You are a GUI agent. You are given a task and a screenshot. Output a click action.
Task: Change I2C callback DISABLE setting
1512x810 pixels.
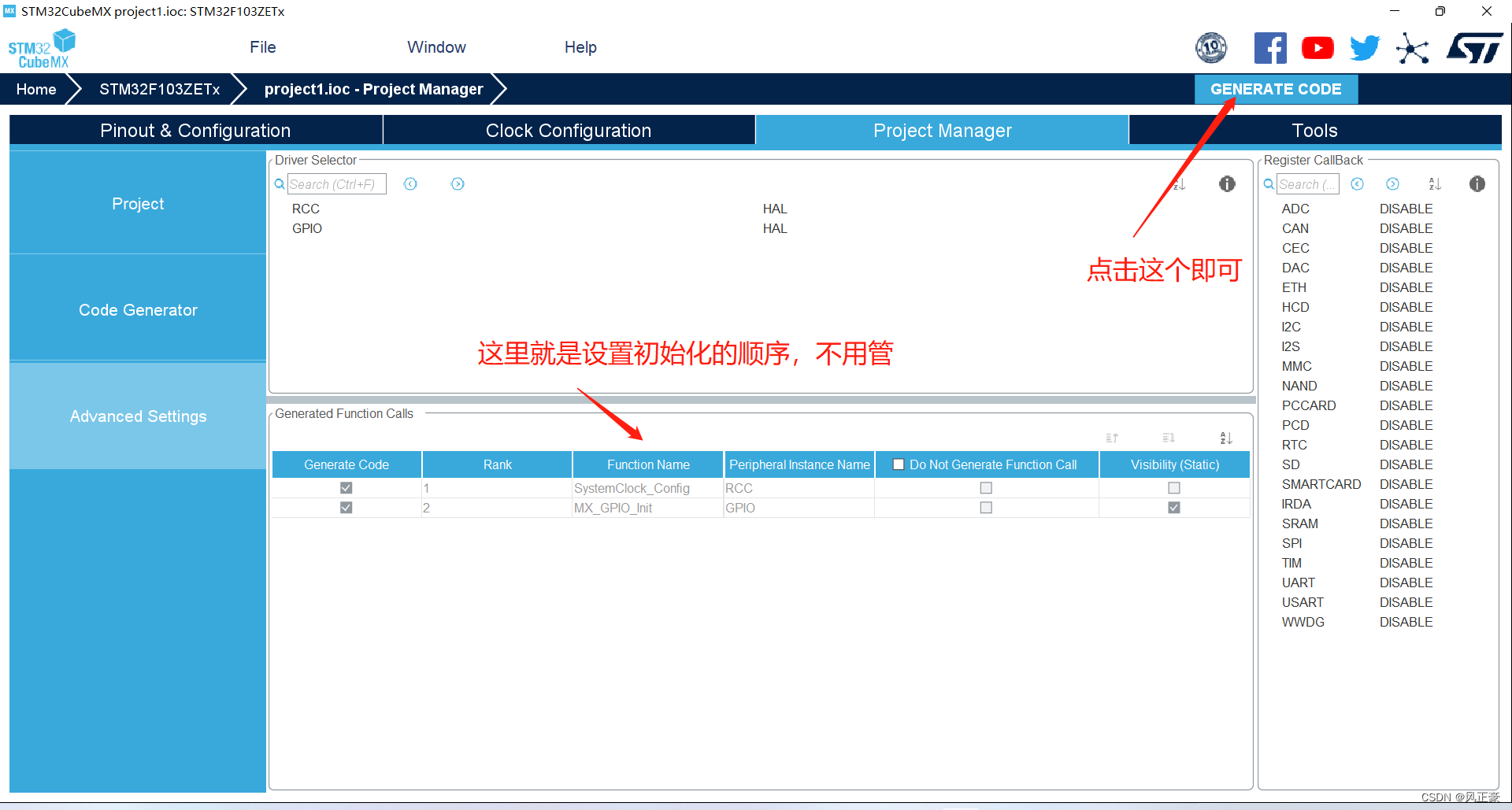pyautogui.click(x=1406, y=327)
